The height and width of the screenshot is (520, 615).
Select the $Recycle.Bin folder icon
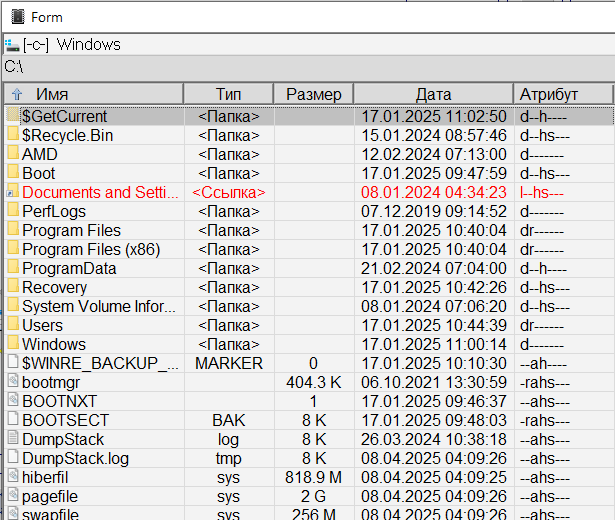click(x=12, y=136)
